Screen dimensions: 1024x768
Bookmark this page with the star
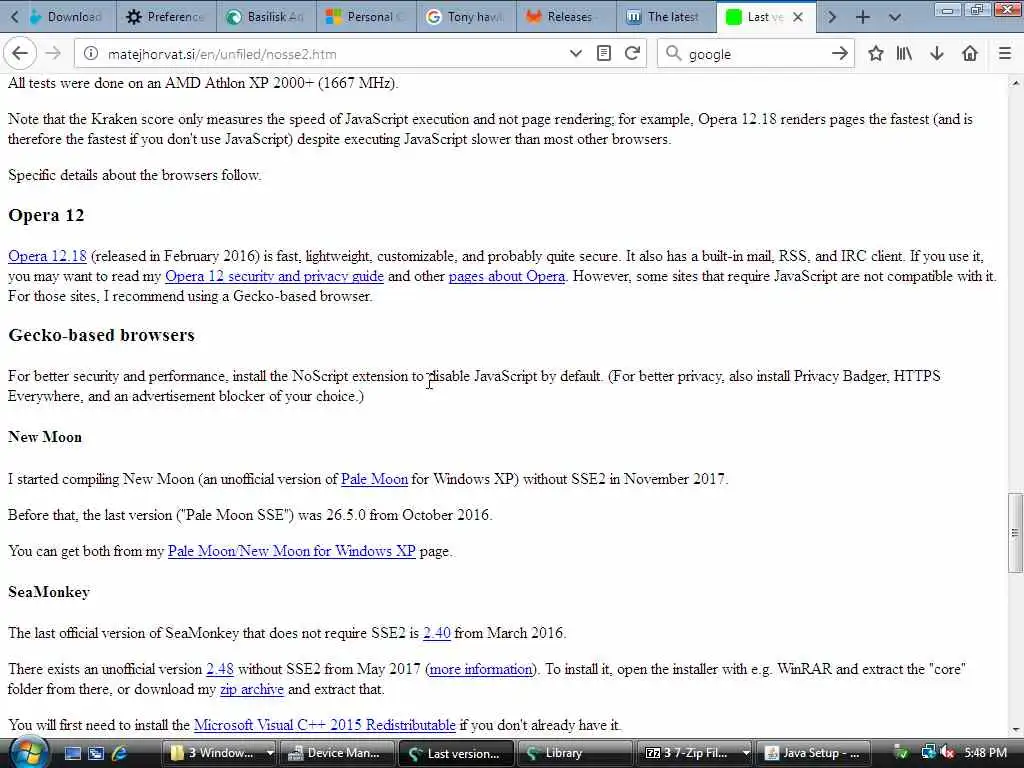(876, 54)
